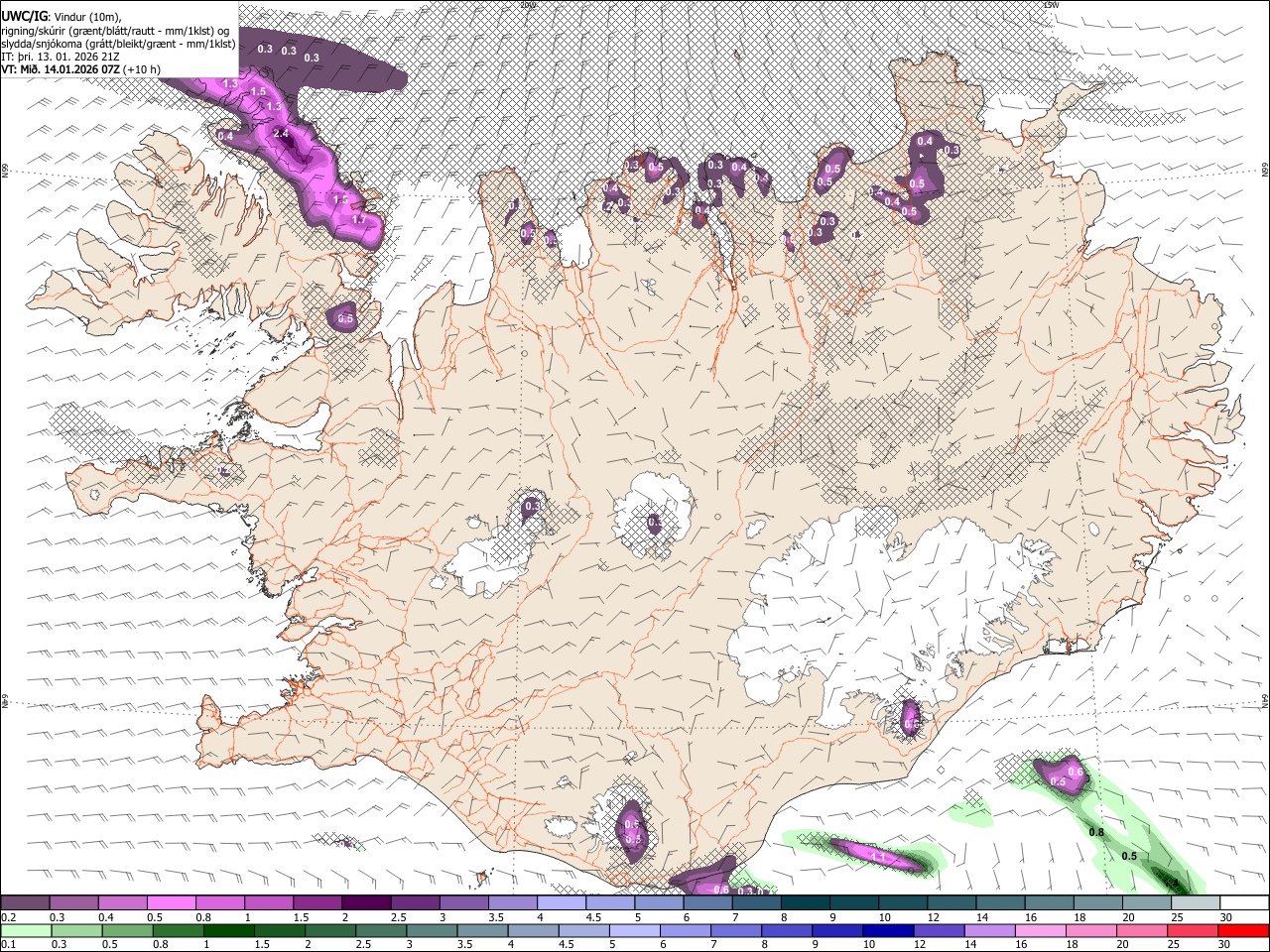Click the '2.4' snowfall value on the map
This screenshot has width=1270, height=952.
pyautogui.click(x=281, y=133)
